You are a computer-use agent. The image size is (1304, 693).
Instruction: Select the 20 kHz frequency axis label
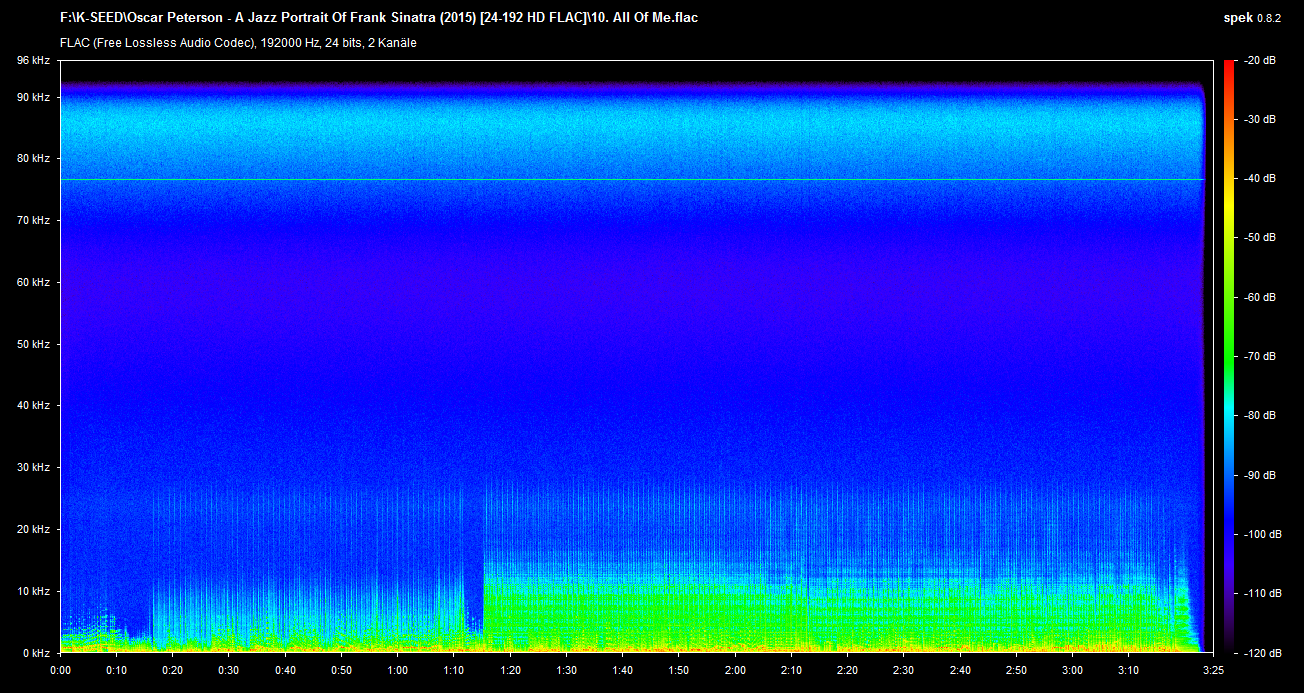[x=32, y=529]
